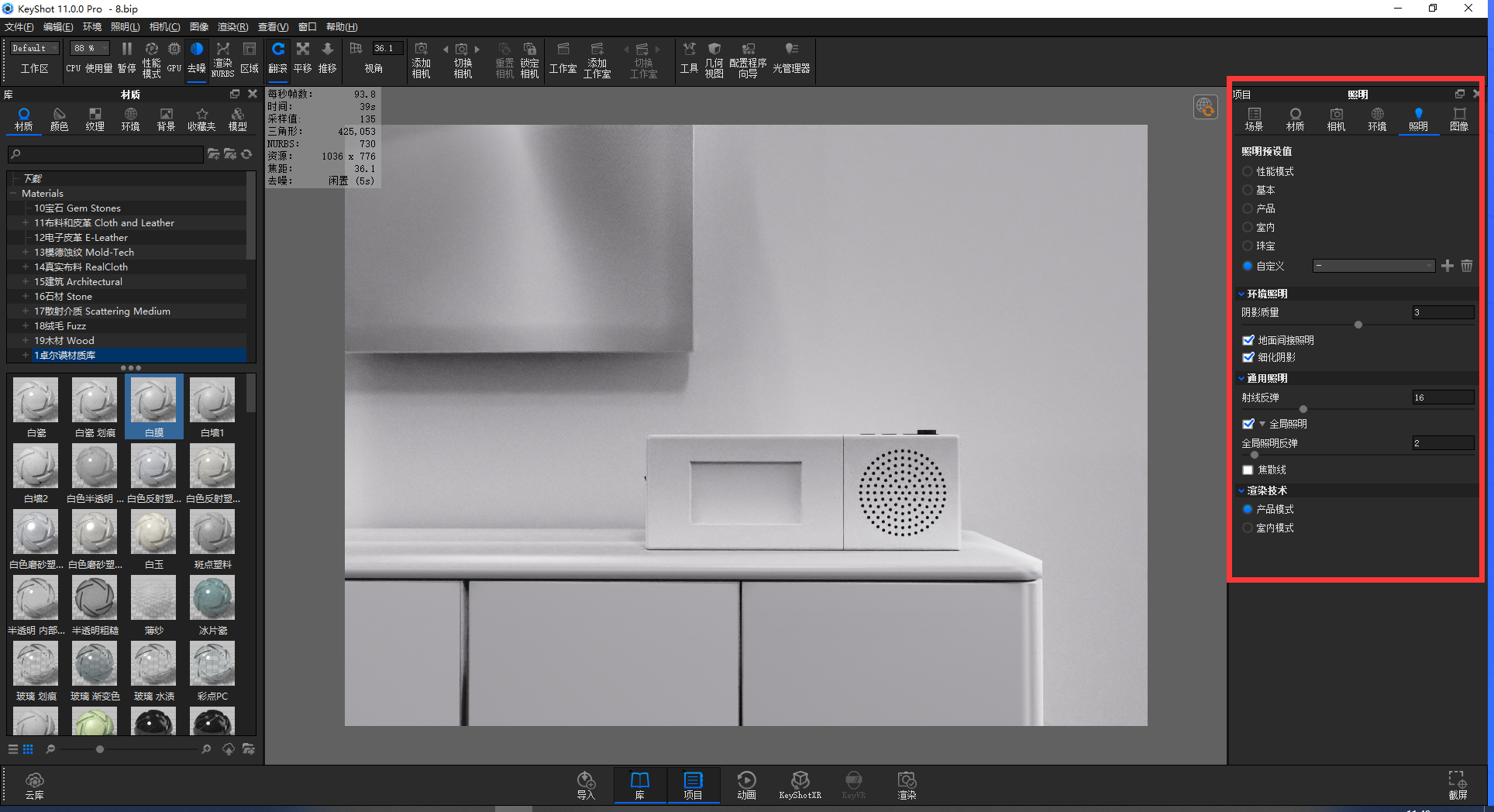Image resolution: width=1494 pixels, height=812 pixels.
Task: Collapse the rendering technique (渲染技术) section
Action: [x=1241, y=490]
